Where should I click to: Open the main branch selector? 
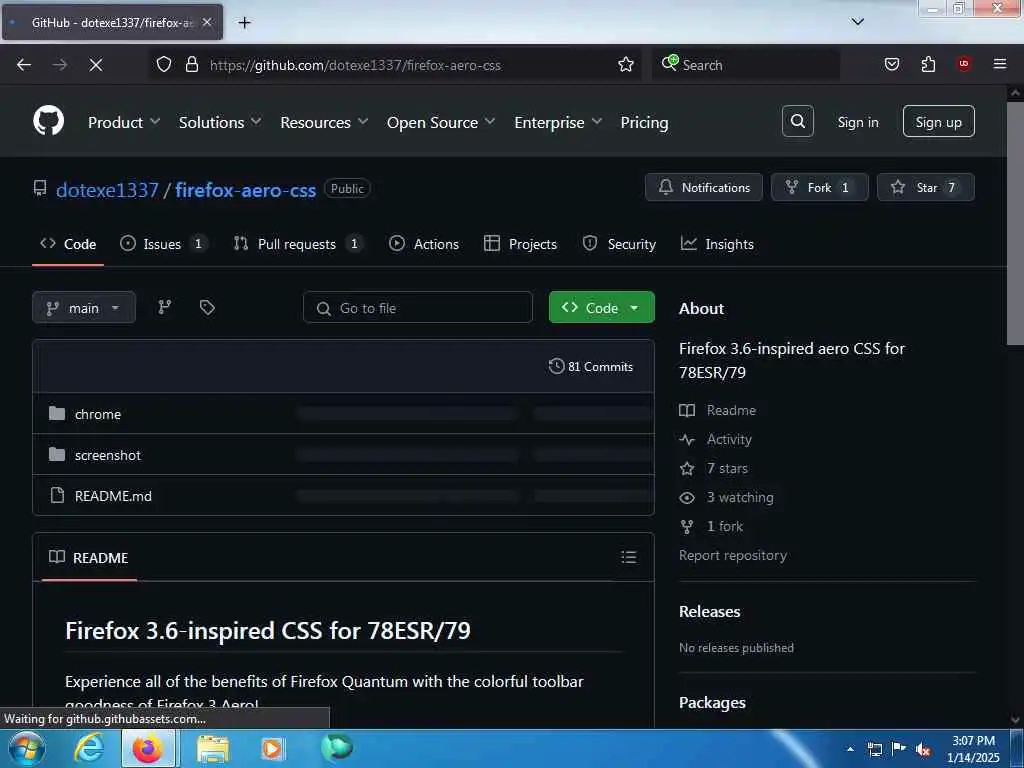(84, 308)
